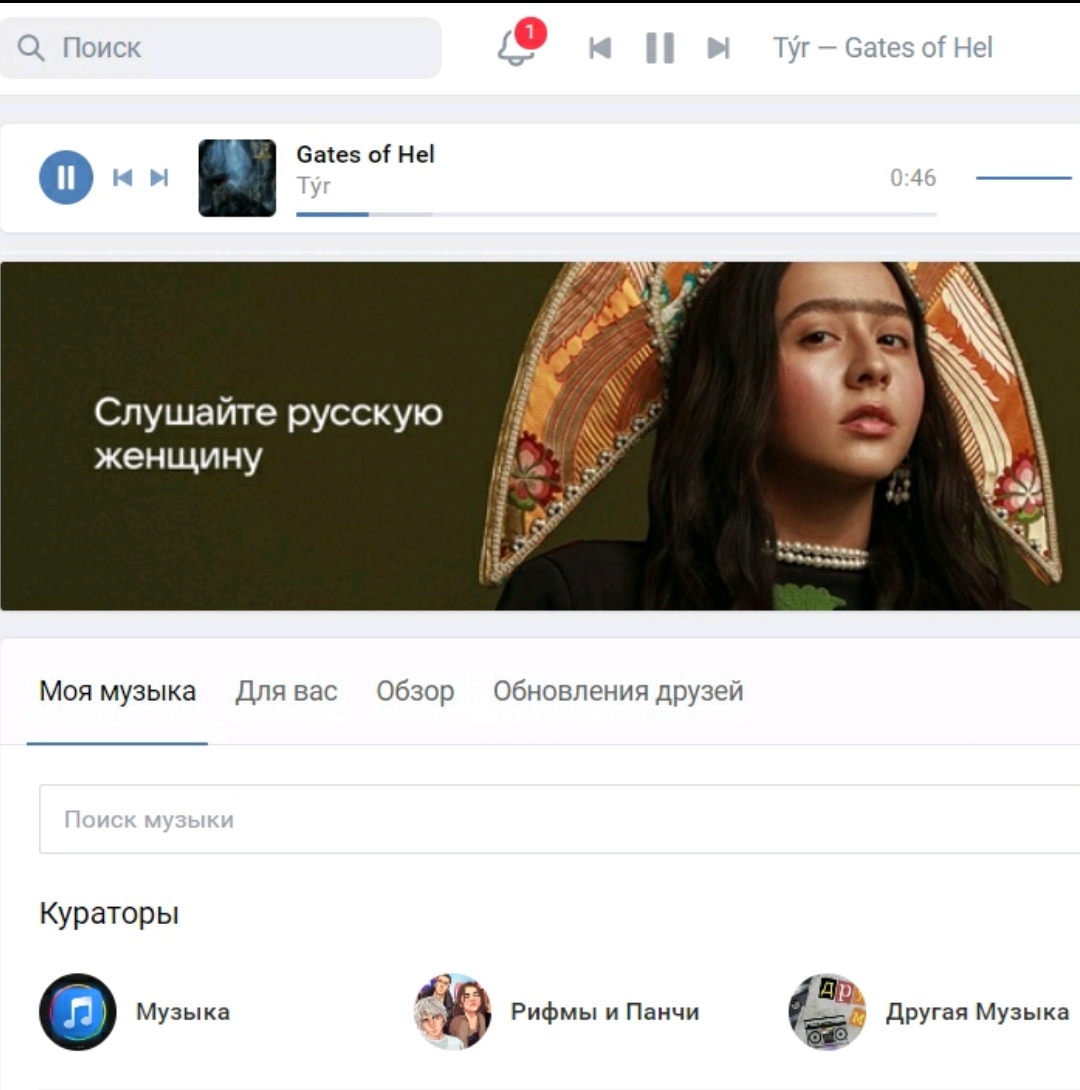Click the Кураторы section heading
The width and height of the screenshot is (1080, 1090).
tap(109, 913)
